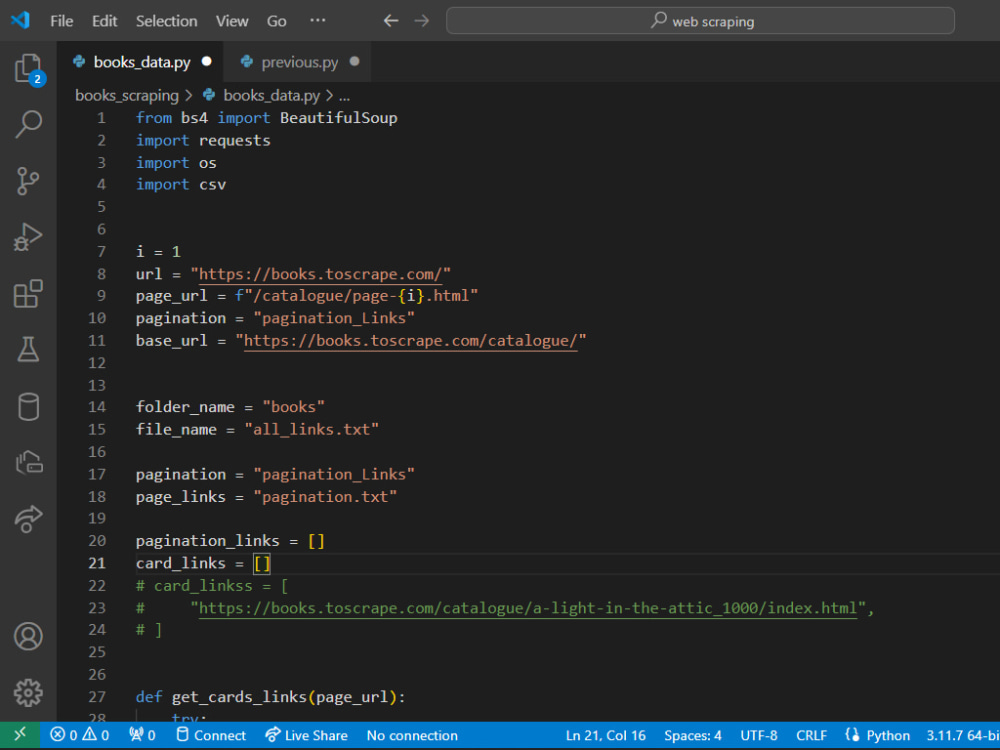Open the Extensions view
This screenshot has height=750, width=1000.
28,293
